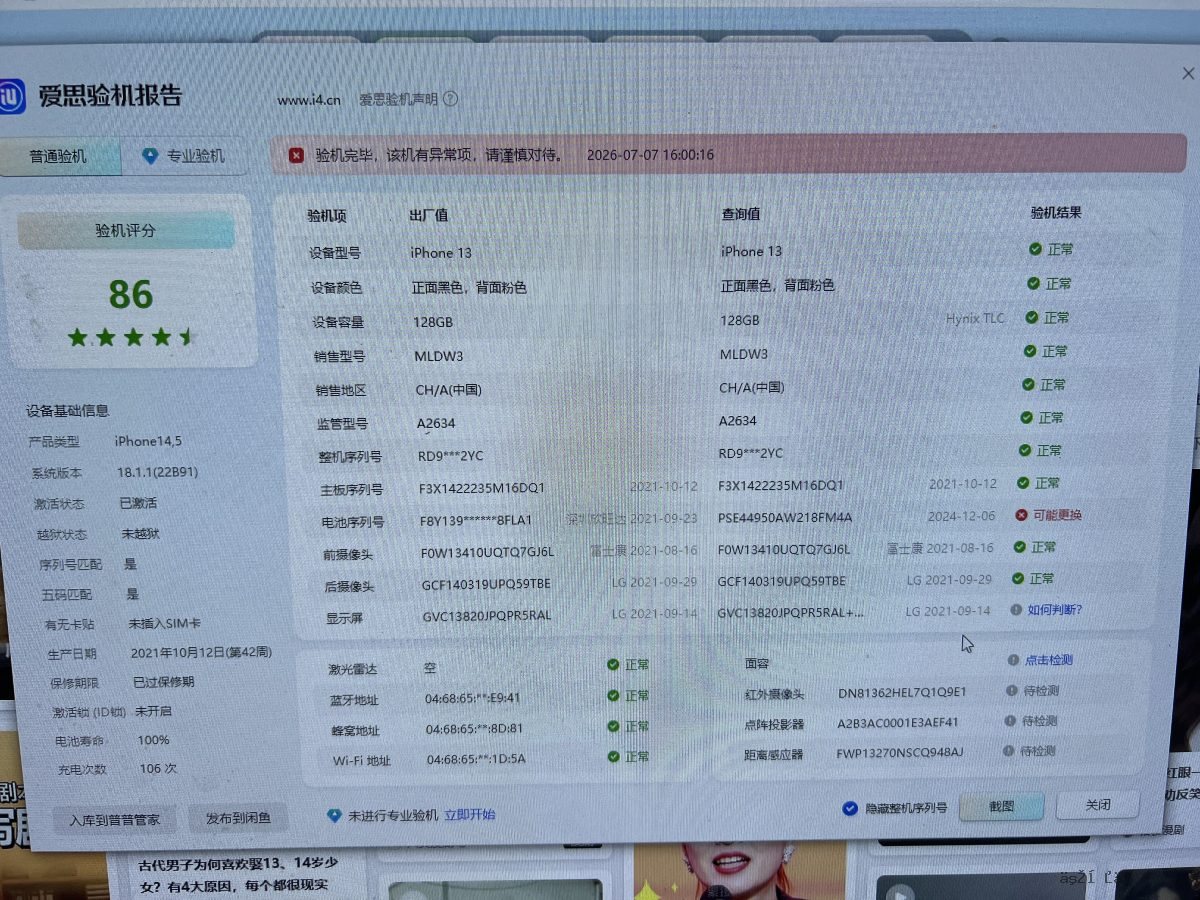1200x900 pixels.
Task: Click the diamond icon on 专业验机 tab
Action: click(150, 156)
